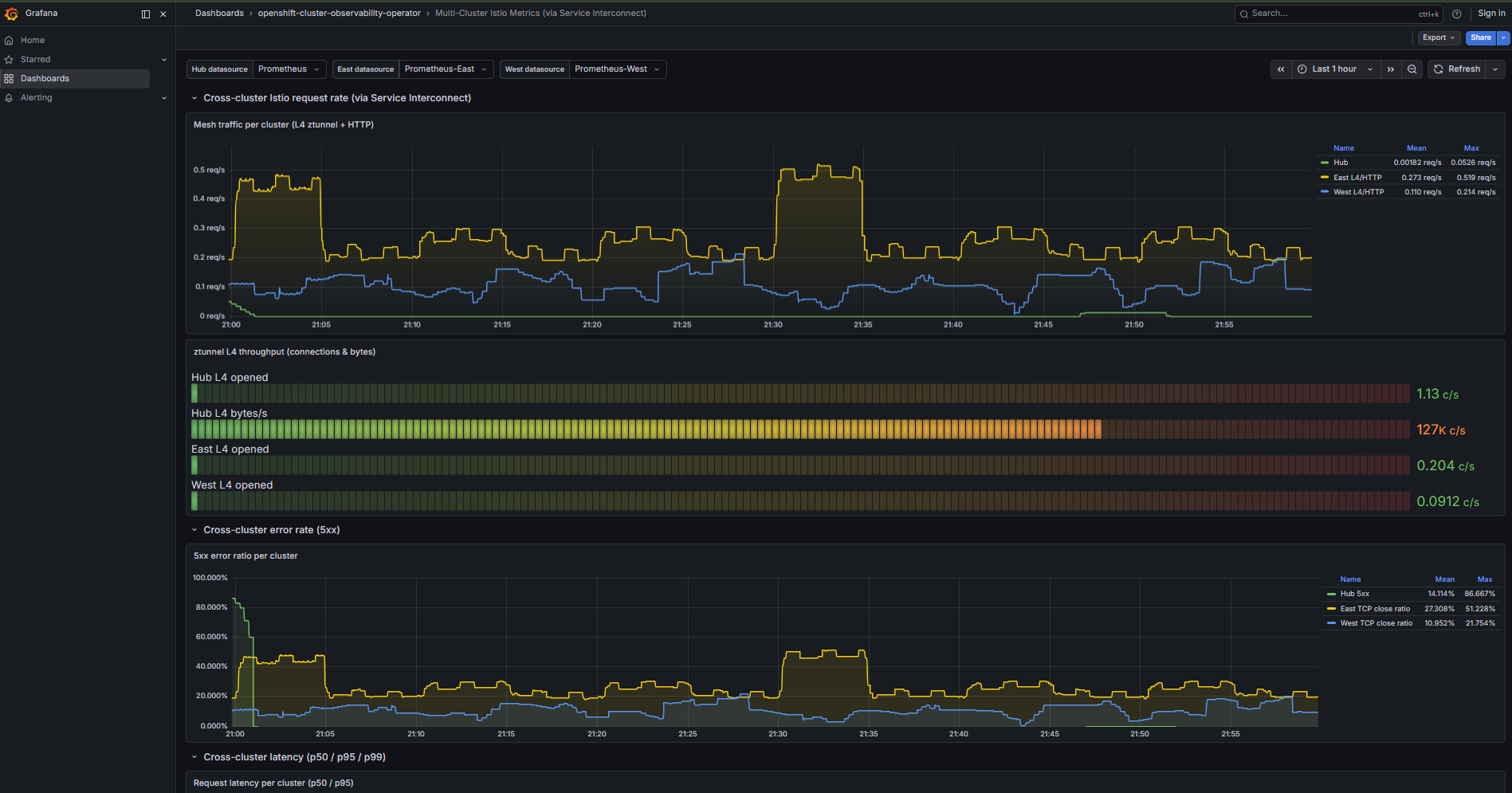This screenshot has width=1512, height=793.
Task: Dock the sidebar menu icon
Action: (x=146, y=14)
